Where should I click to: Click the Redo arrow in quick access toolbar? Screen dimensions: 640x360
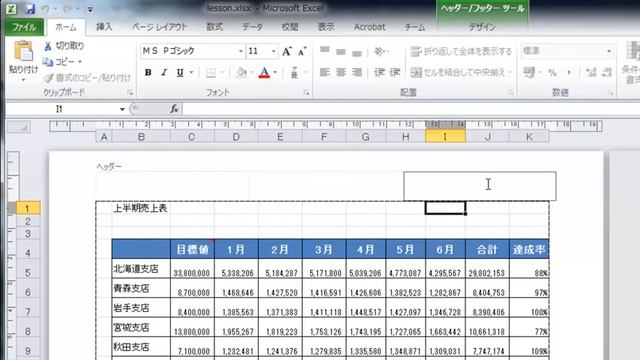(67, 9)
